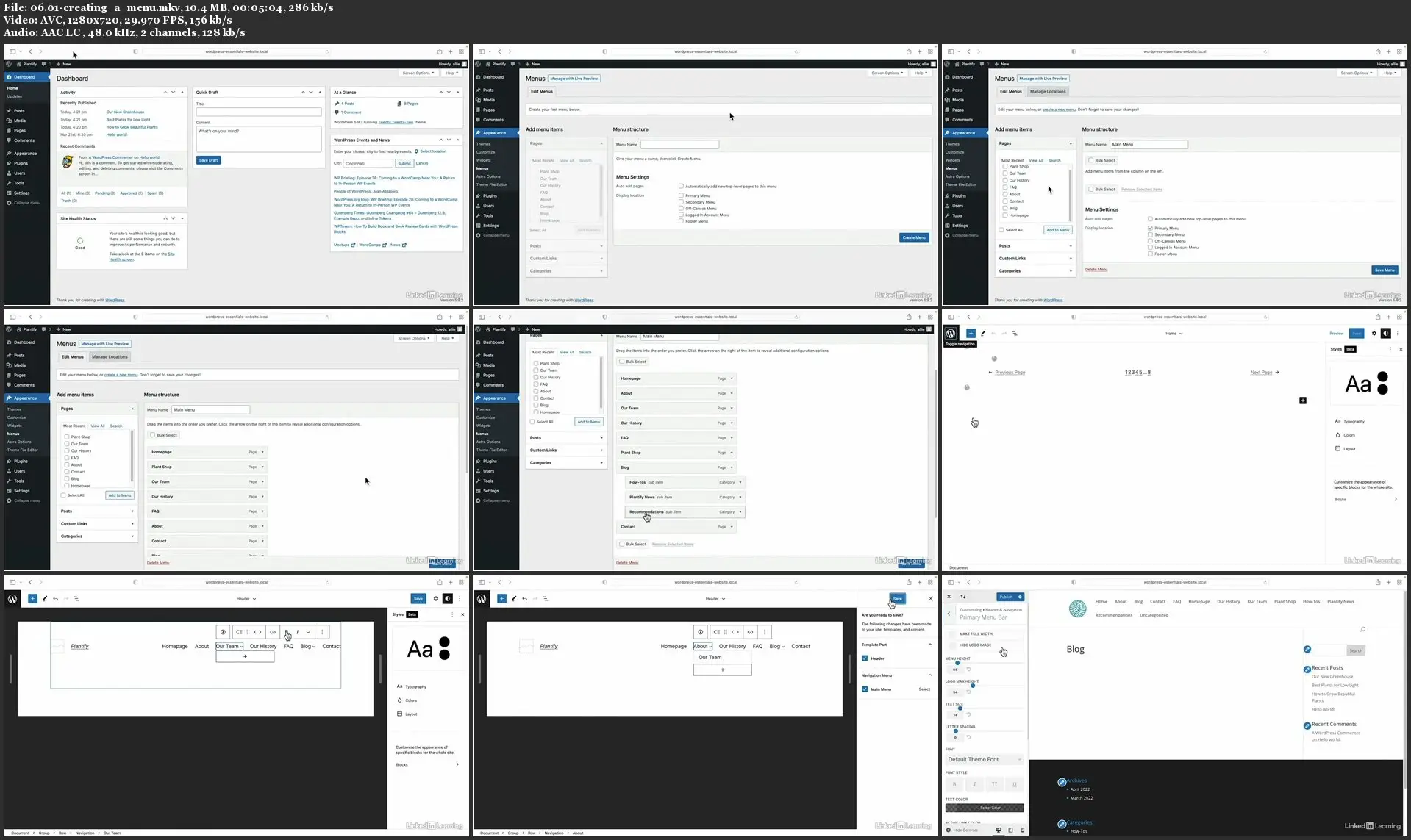Image resolution: width=1411 pixels, height=840 pixels.
Task: Open the settings gear in the pagination editor frame
Action: click(x=1374, y=334)
